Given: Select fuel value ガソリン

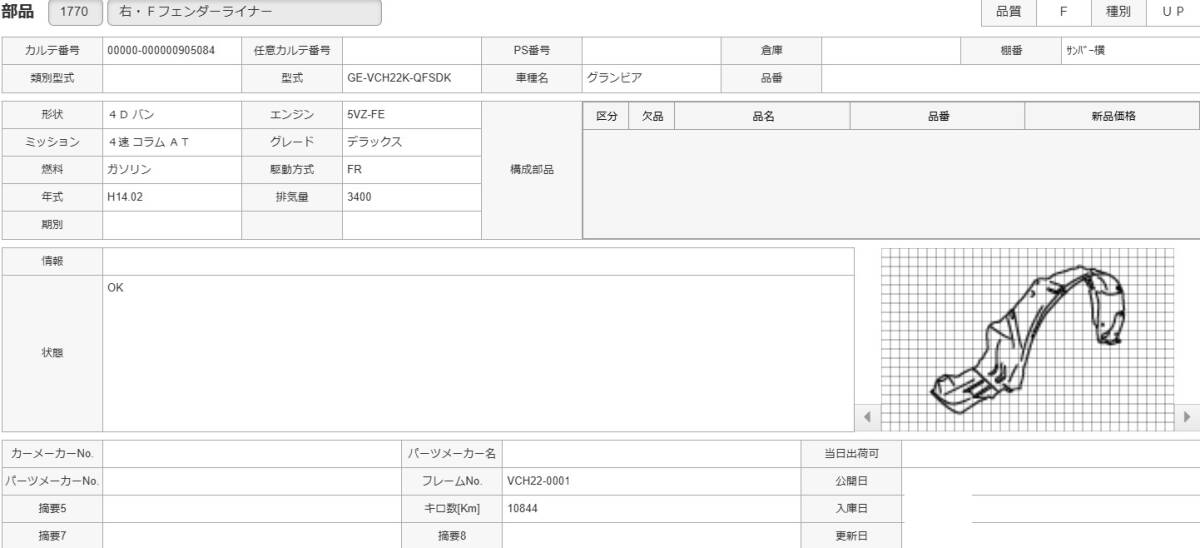Looking at the screenshot, I should [x=129, y=170].
